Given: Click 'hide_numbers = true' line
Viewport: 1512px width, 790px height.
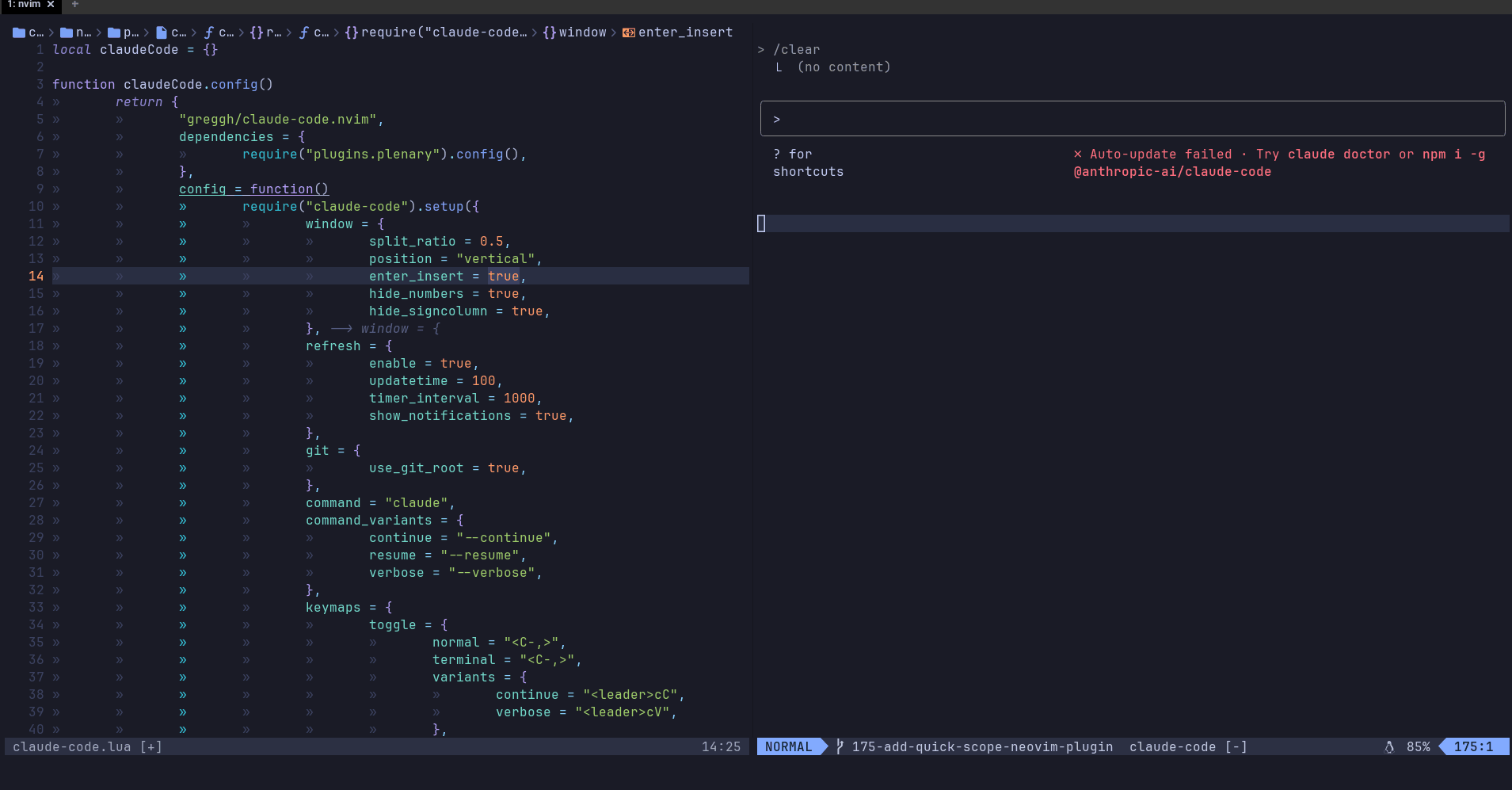Looking at the screenshot, I should 444,294.
